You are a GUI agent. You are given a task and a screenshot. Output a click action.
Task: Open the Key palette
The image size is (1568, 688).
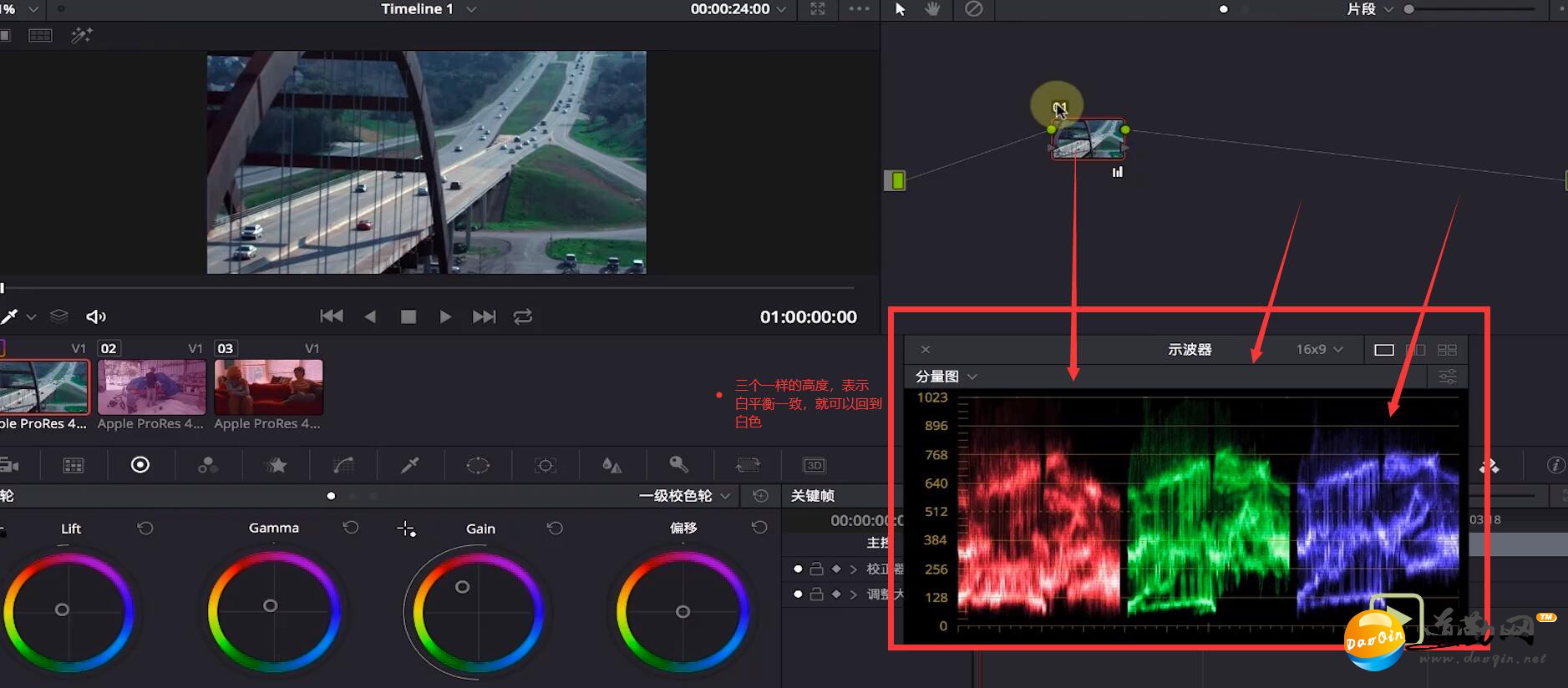click(679, 464)
